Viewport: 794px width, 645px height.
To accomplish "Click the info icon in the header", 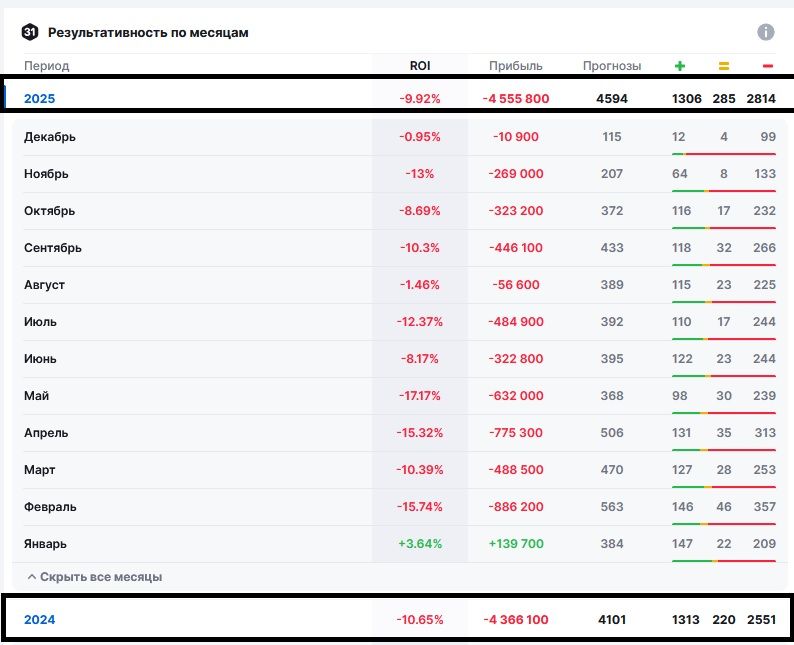I will pos(766,32).
